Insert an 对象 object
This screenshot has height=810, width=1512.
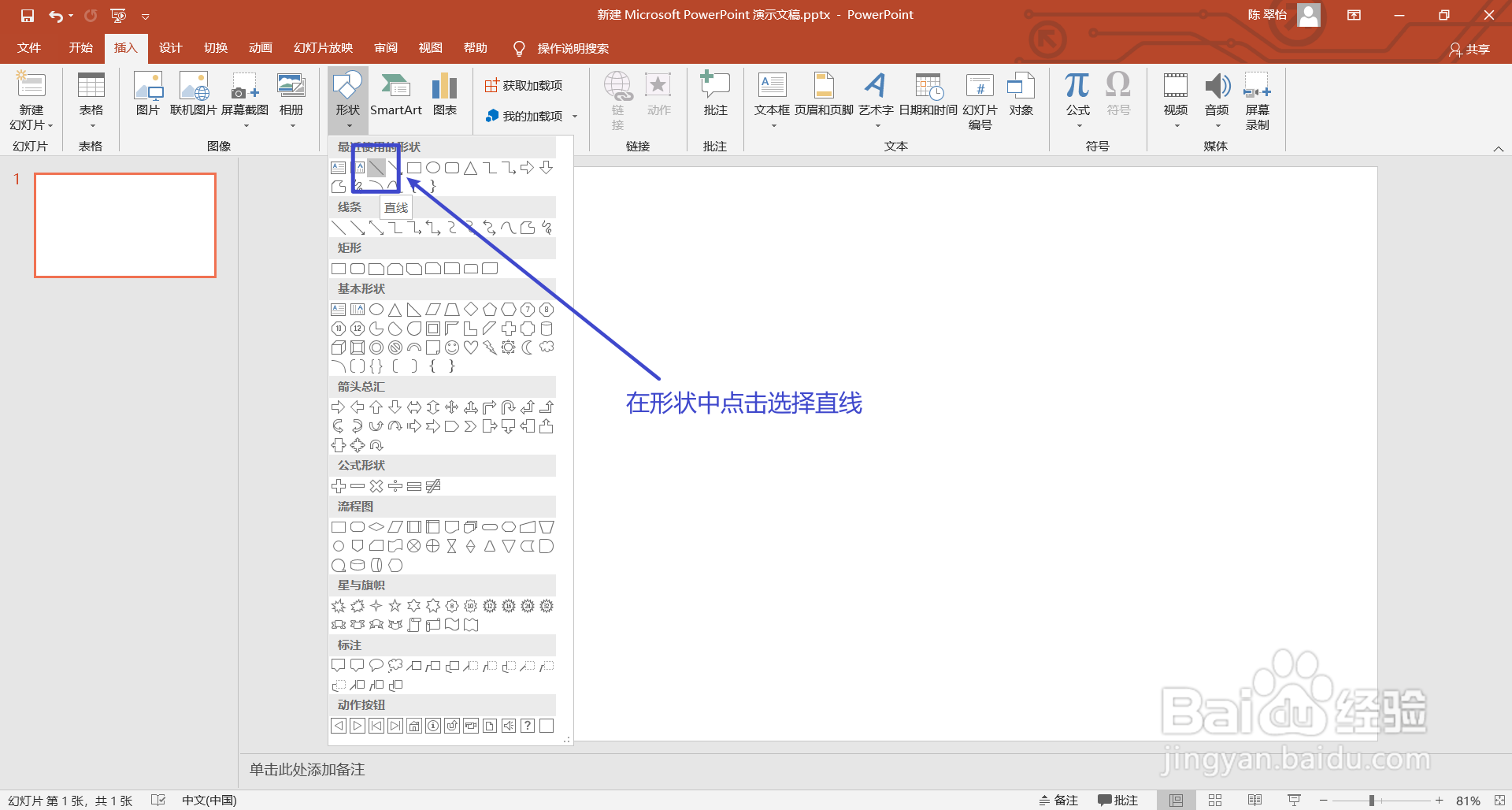click(x=1021, y=95)
